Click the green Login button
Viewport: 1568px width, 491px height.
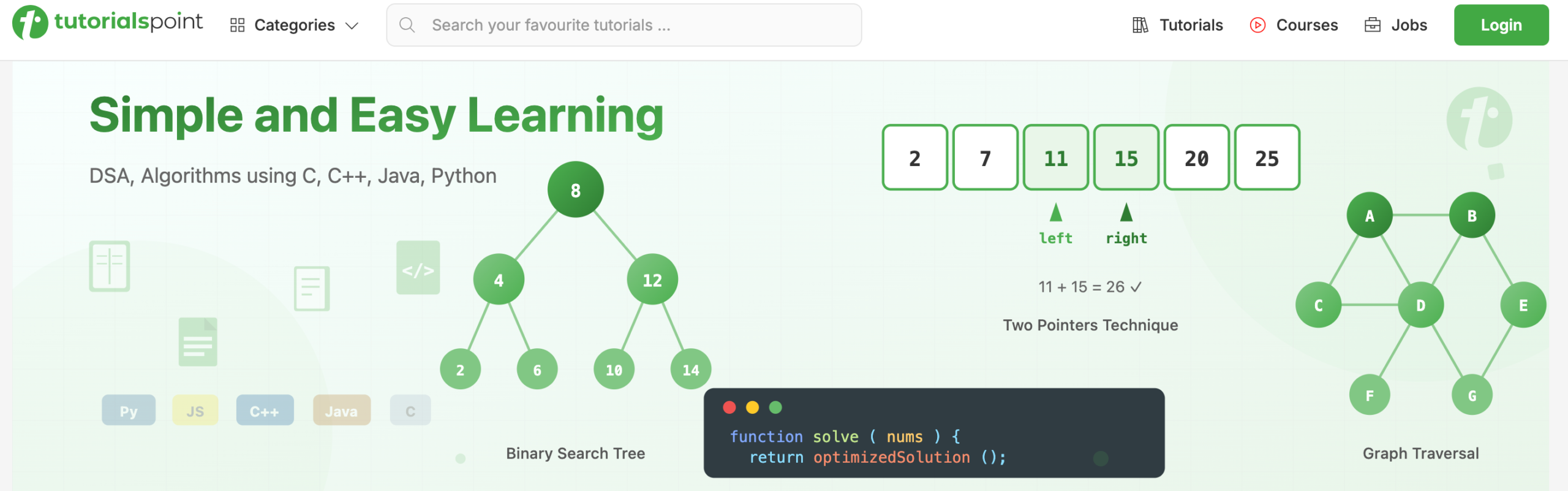click(x=1501, y=25)
